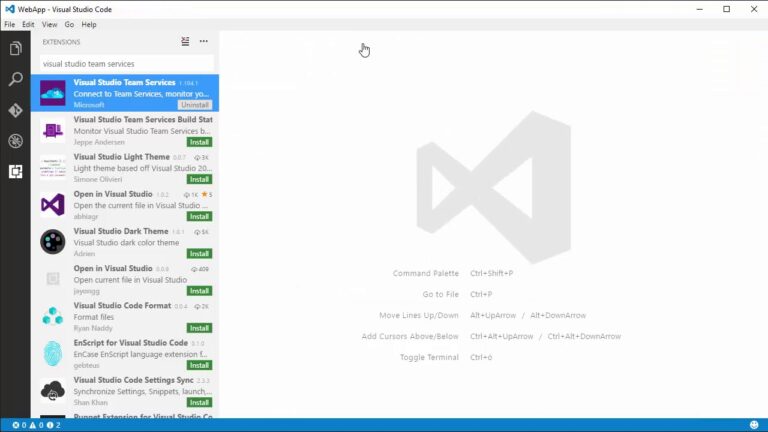Install Visual Studio Light Theme
Viewport: 768px width, 432px height.
pyautogui.click(x=199, y=179)
